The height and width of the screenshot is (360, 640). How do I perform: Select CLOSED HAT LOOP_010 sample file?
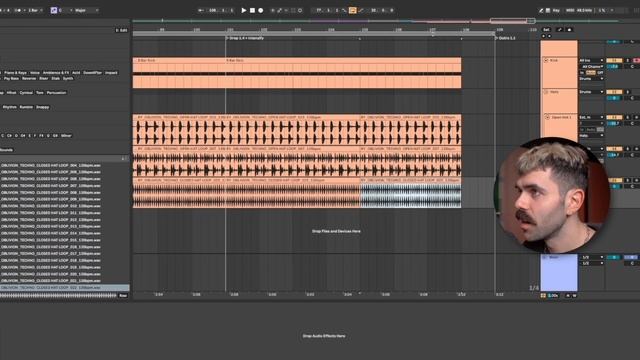tap(51, 206)
